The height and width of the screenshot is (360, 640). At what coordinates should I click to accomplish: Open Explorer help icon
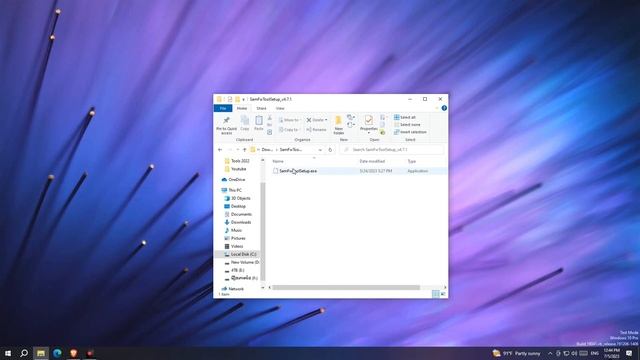pos(444,108)
